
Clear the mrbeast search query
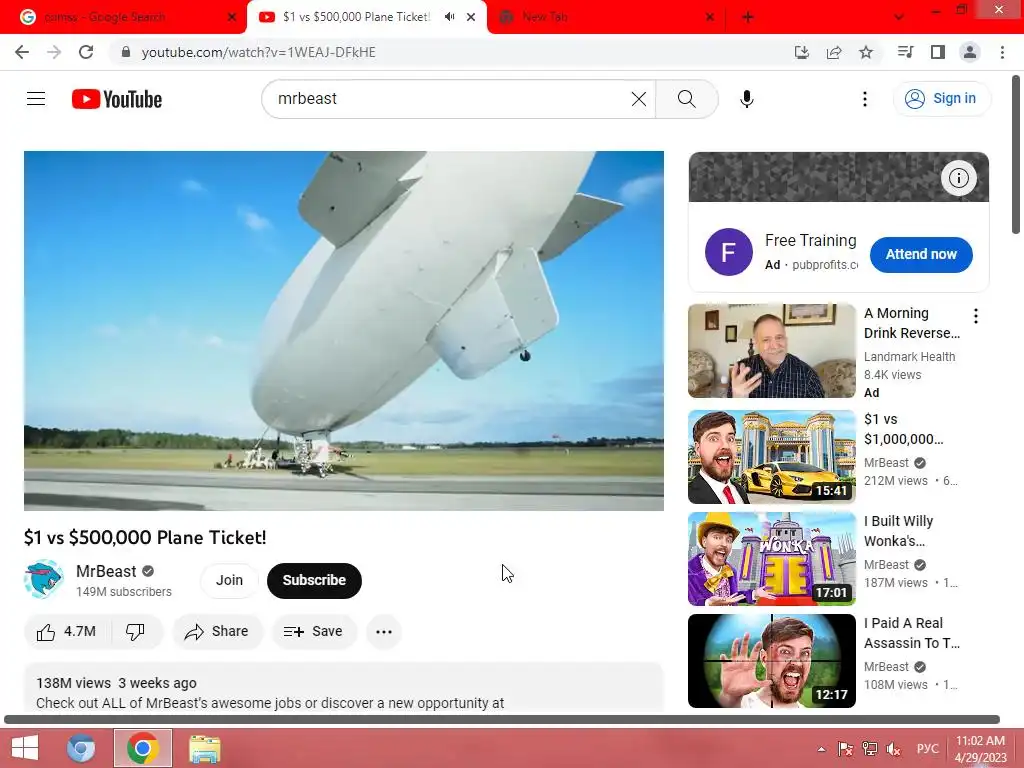(639, 99)
